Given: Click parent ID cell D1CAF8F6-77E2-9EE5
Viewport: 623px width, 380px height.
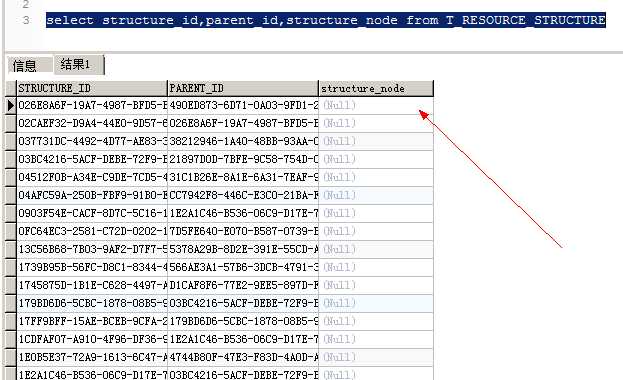Looking at the screenshot, I should coord(243,285).
